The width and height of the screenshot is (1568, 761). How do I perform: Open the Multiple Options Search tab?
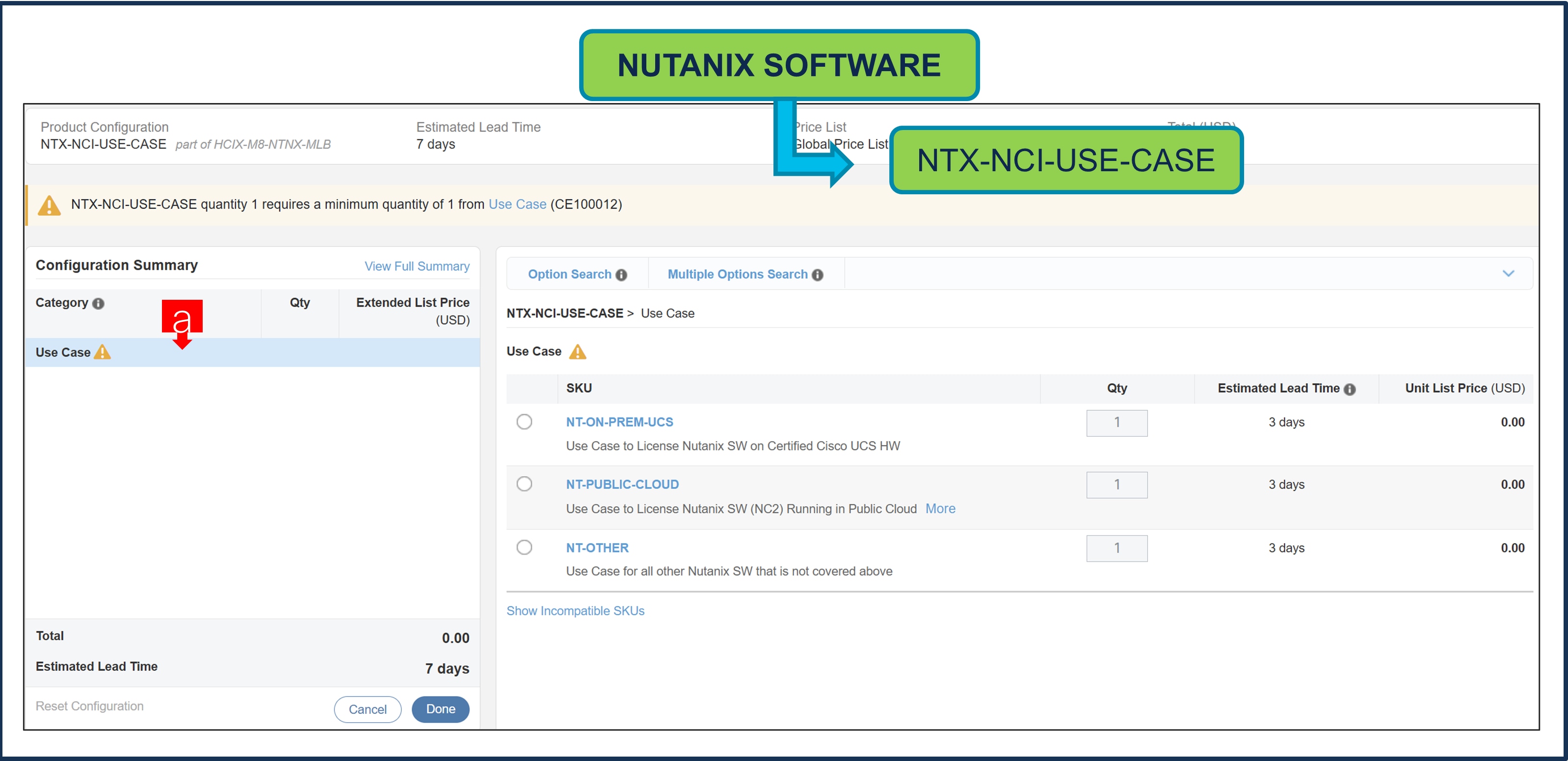tap(745, 274)
